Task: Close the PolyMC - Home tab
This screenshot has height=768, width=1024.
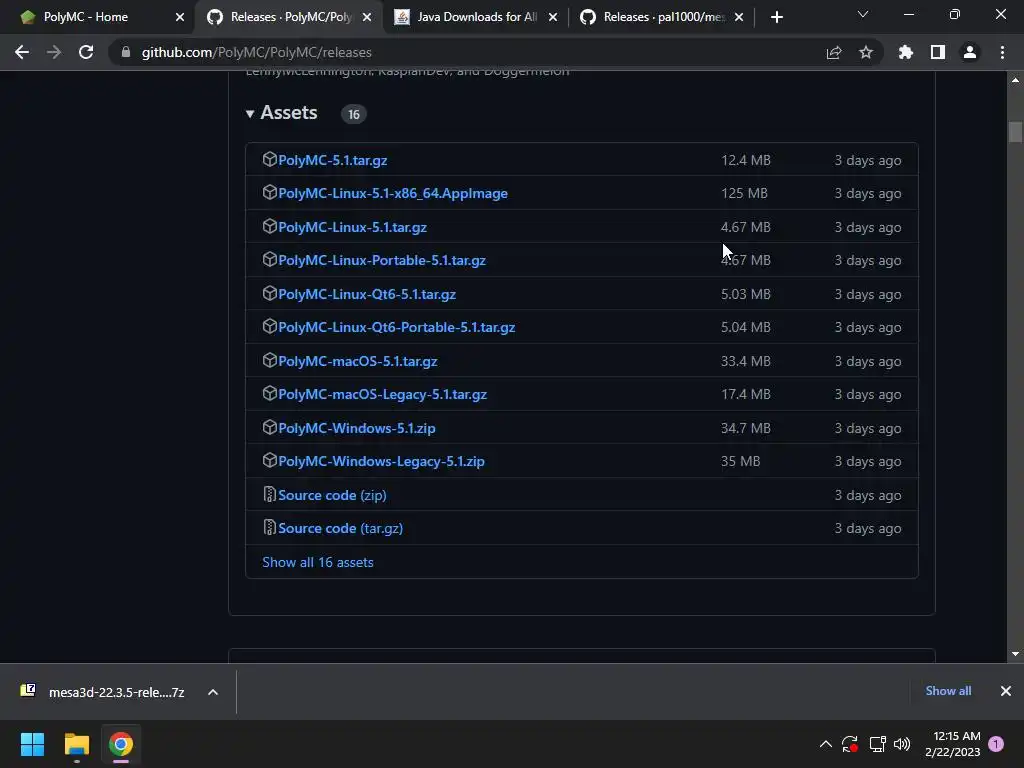Action: (180, 17)
